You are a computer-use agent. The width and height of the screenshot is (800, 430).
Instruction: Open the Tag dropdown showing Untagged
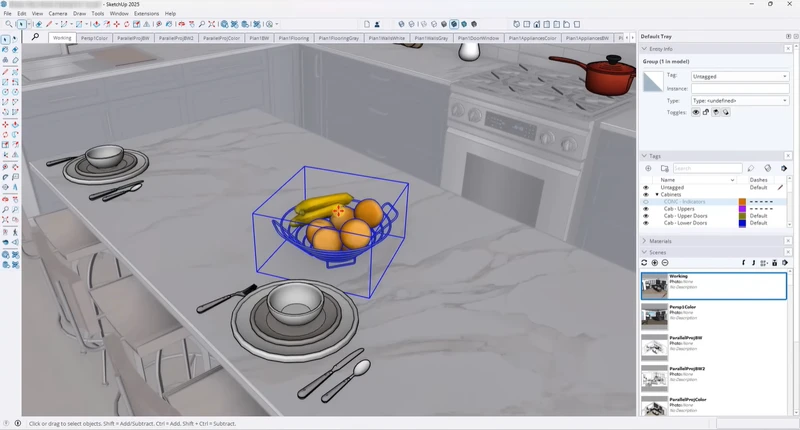tap(739, 76)
